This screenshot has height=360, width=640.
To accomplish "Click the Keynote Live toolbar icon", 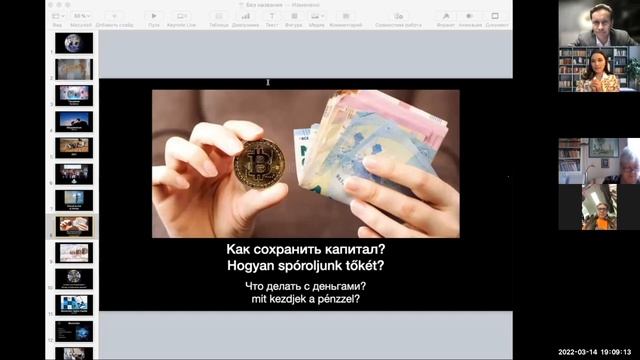I will (181, 16).
